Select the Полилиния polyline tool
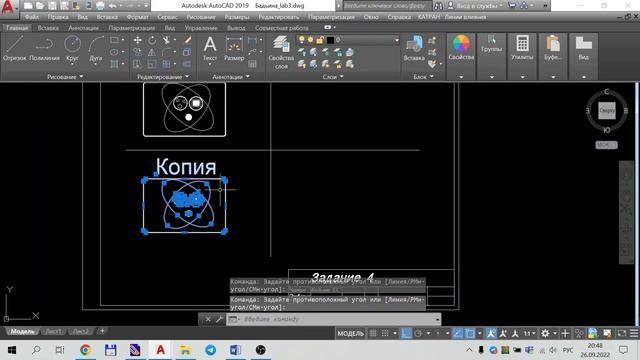Image resolution: width=640 pixels, height=360 pixels. tap(44, 48)
